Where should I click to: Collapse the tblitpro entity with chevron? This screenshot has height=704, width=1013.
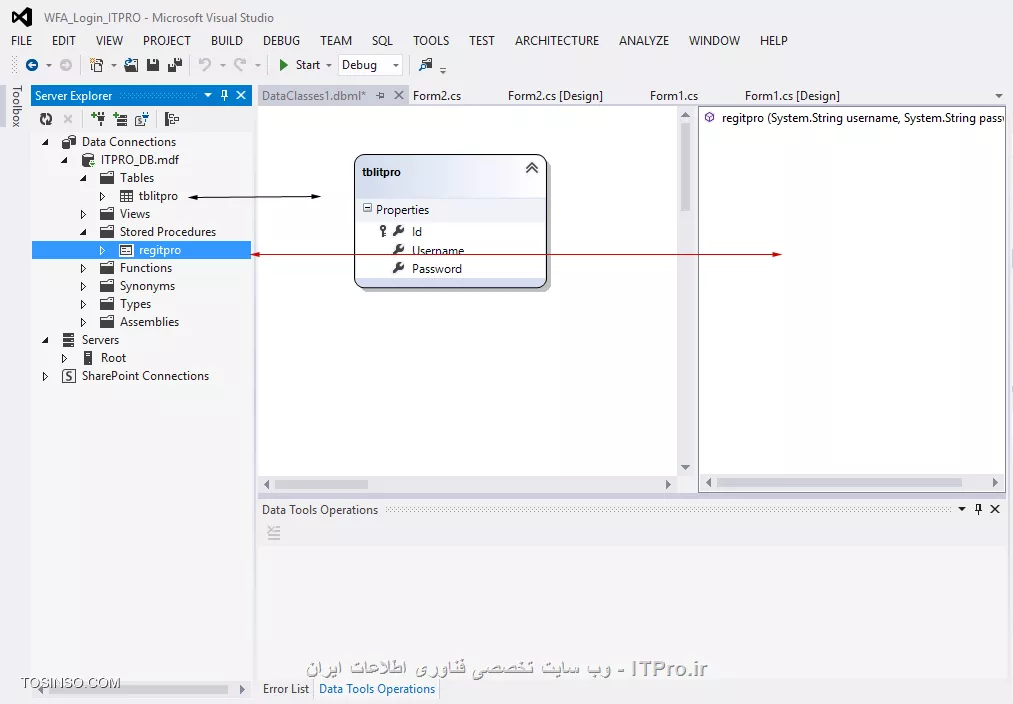[532, 168]
